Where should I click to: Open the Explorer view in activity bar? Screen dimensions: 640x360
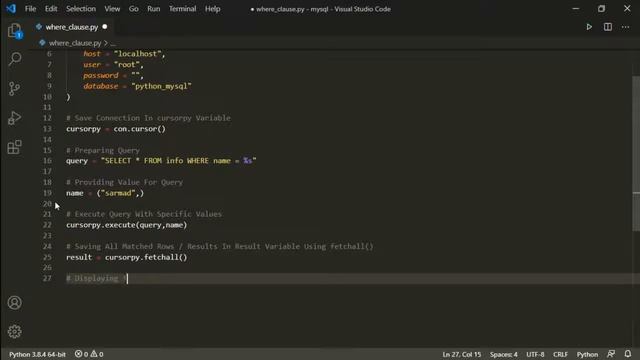(15, 31)
